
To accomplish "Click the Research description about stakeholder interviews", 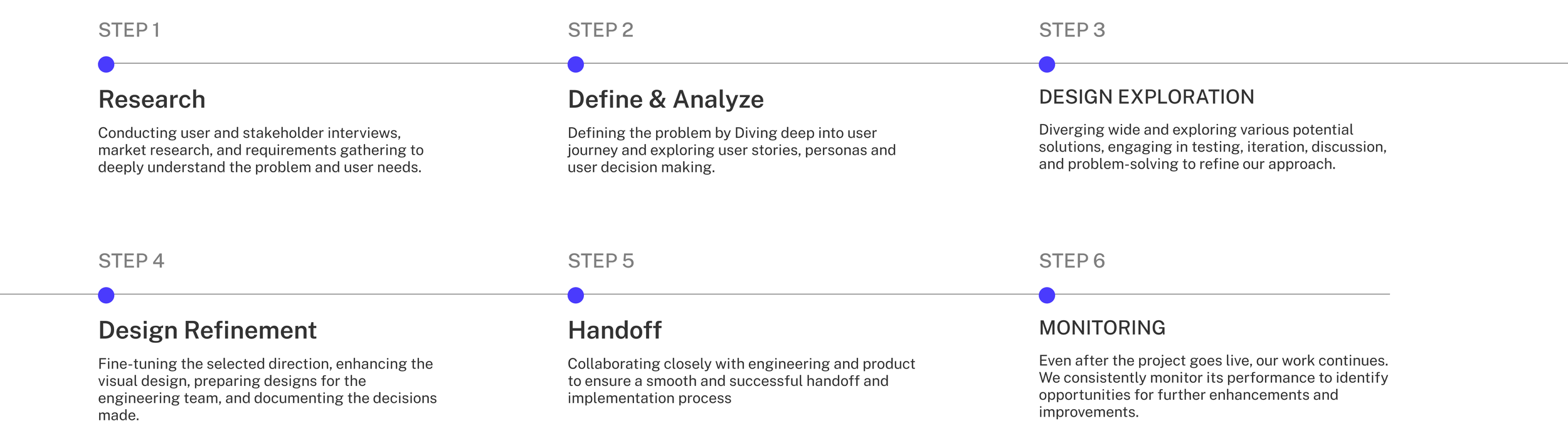I will pyautogui.click(x=261, y=150).
